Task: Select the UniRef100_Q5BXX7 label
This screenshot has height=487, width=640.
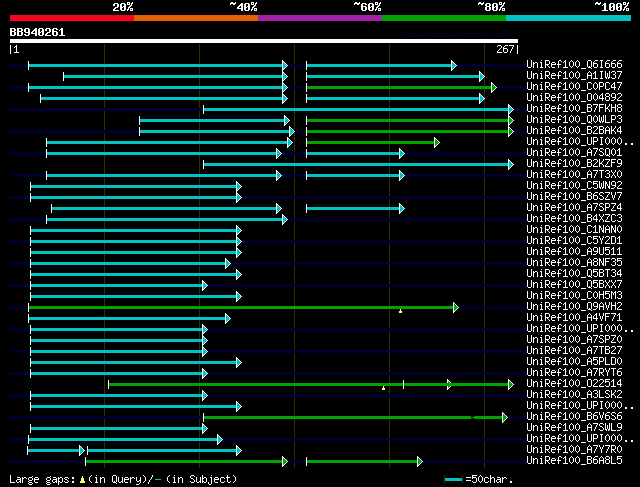Action: pyautogui.click(x=574, y=285)
